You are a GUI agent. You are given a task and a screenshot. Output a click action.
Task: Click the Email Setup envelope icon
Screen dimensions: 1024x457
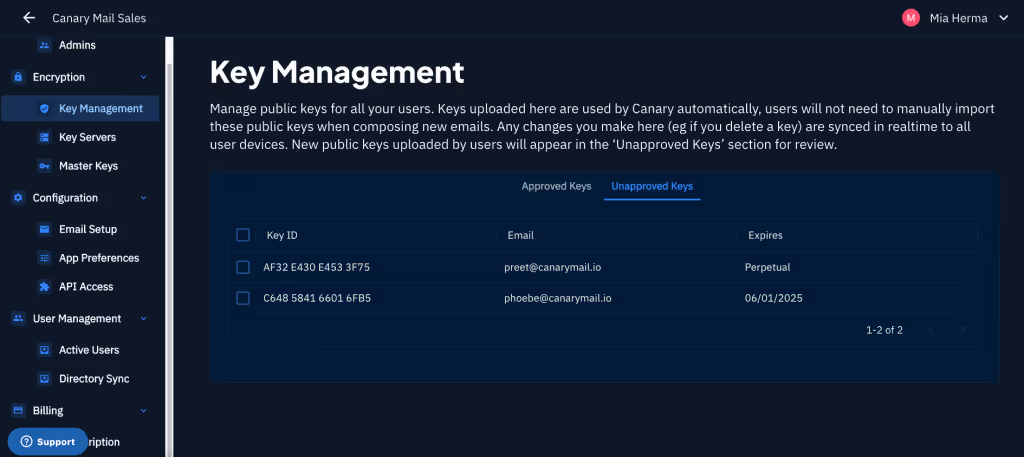[x=44, y=229]
